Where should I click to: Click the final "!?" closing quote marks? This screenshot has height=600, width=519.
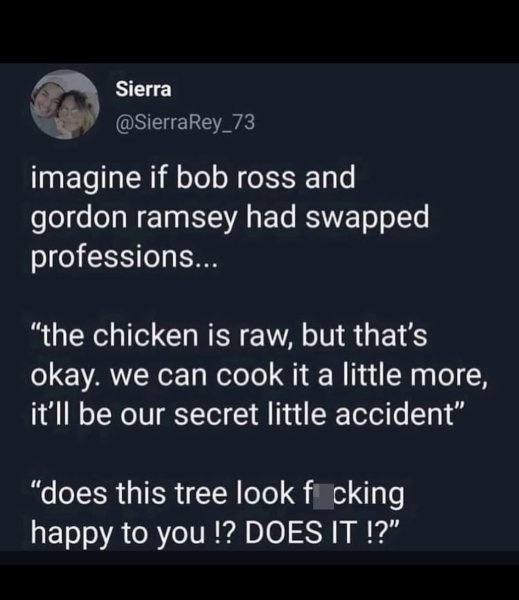pyautogui.click(x=383, y=532)
